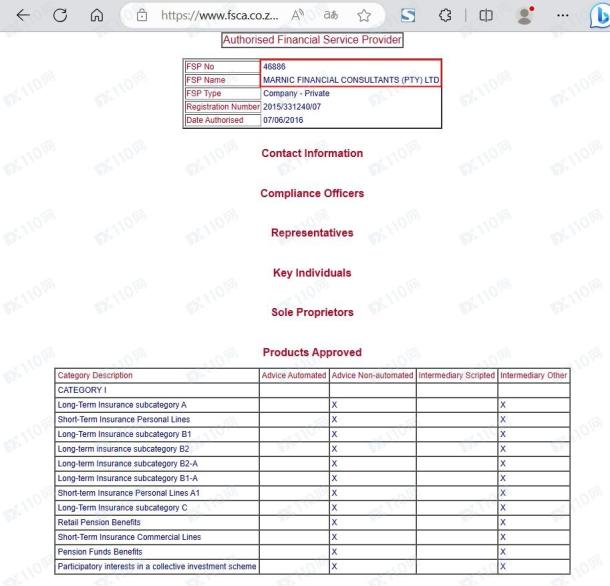Select 'Short-Term Insurance Commercial Lines' row
Screen dimensions: 610x586
click(312, 537)
